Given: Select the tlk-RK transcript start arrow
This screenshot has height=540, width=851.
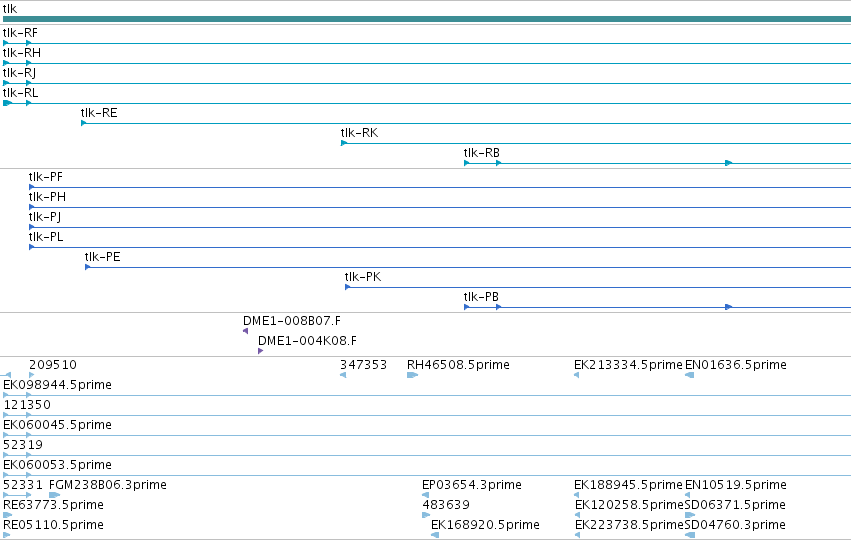Looking at the screenshot, I should pos(344,143).
